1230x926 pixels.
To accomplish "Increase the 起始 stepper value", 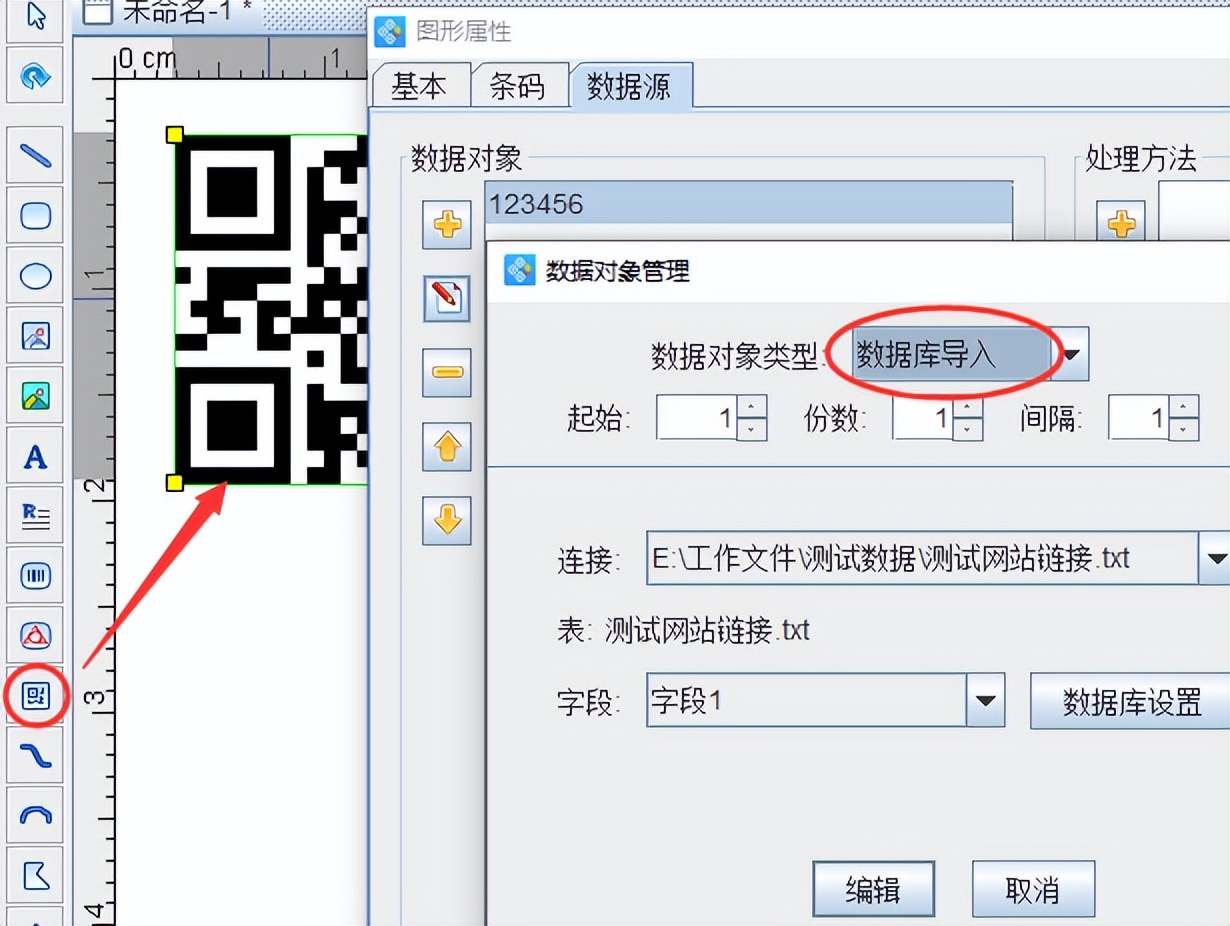I will pos(752,406).
